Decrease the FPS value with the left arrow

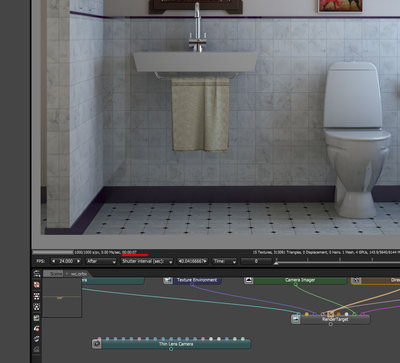click(54, 261)
